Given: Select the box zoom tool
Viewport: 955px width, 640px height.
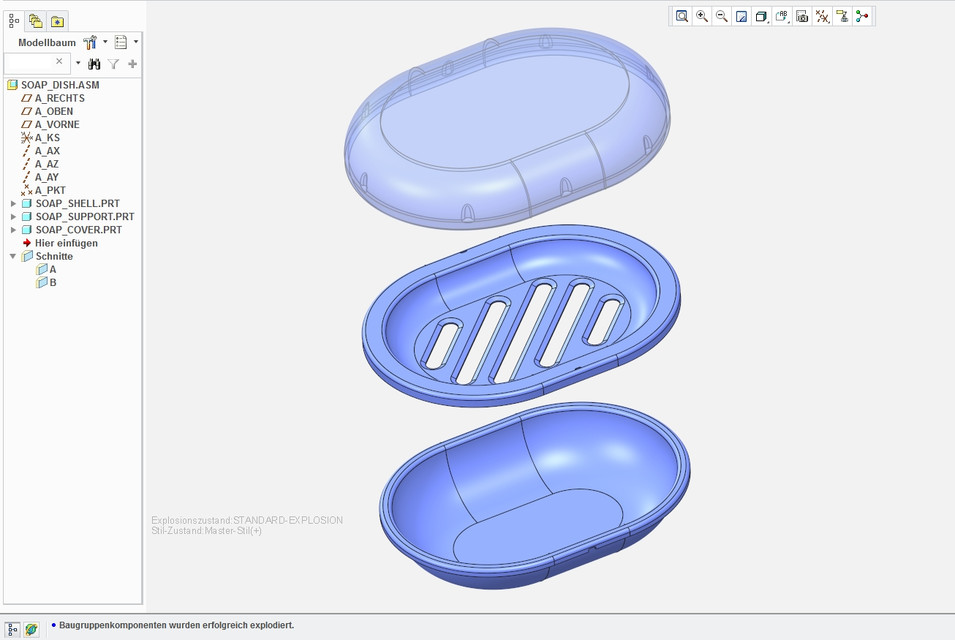Looking at the screenshot, I should click(x=683, y=16).
